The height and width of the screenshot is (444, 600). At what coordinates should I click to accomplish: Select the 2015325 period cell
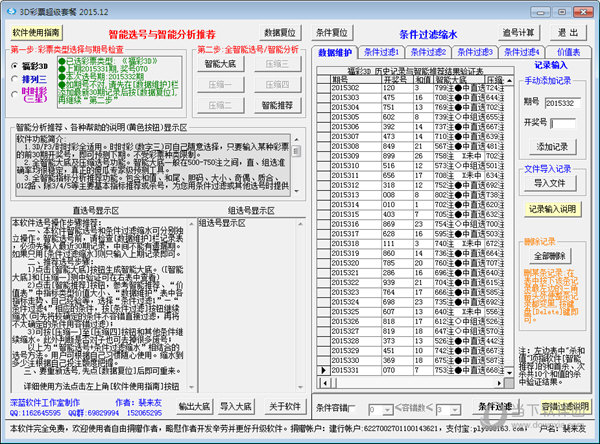coord(356,312)
